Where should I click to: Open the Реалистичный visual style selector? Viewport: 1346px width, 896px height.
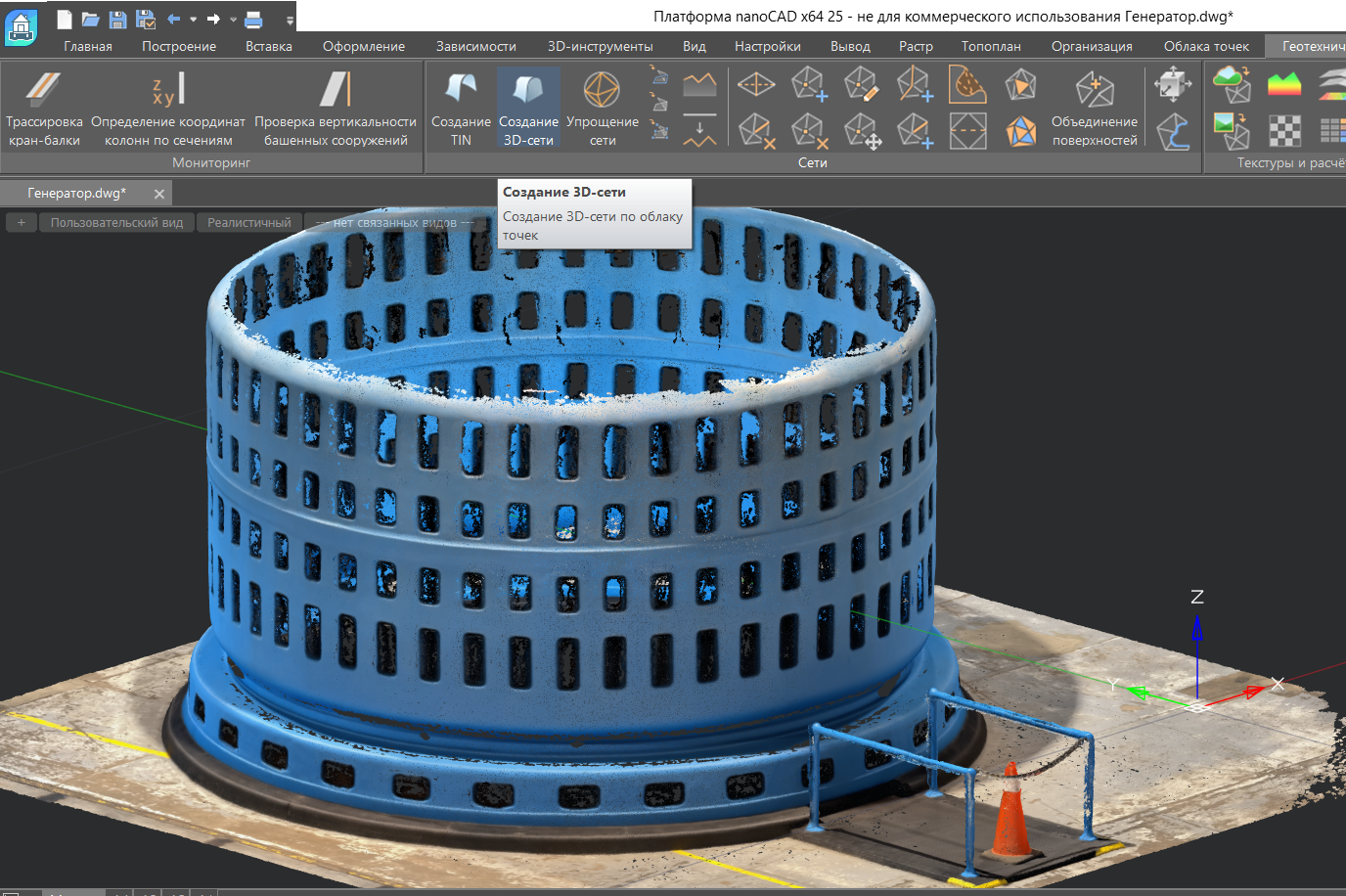pyautogui.click(x=249, y=223)
